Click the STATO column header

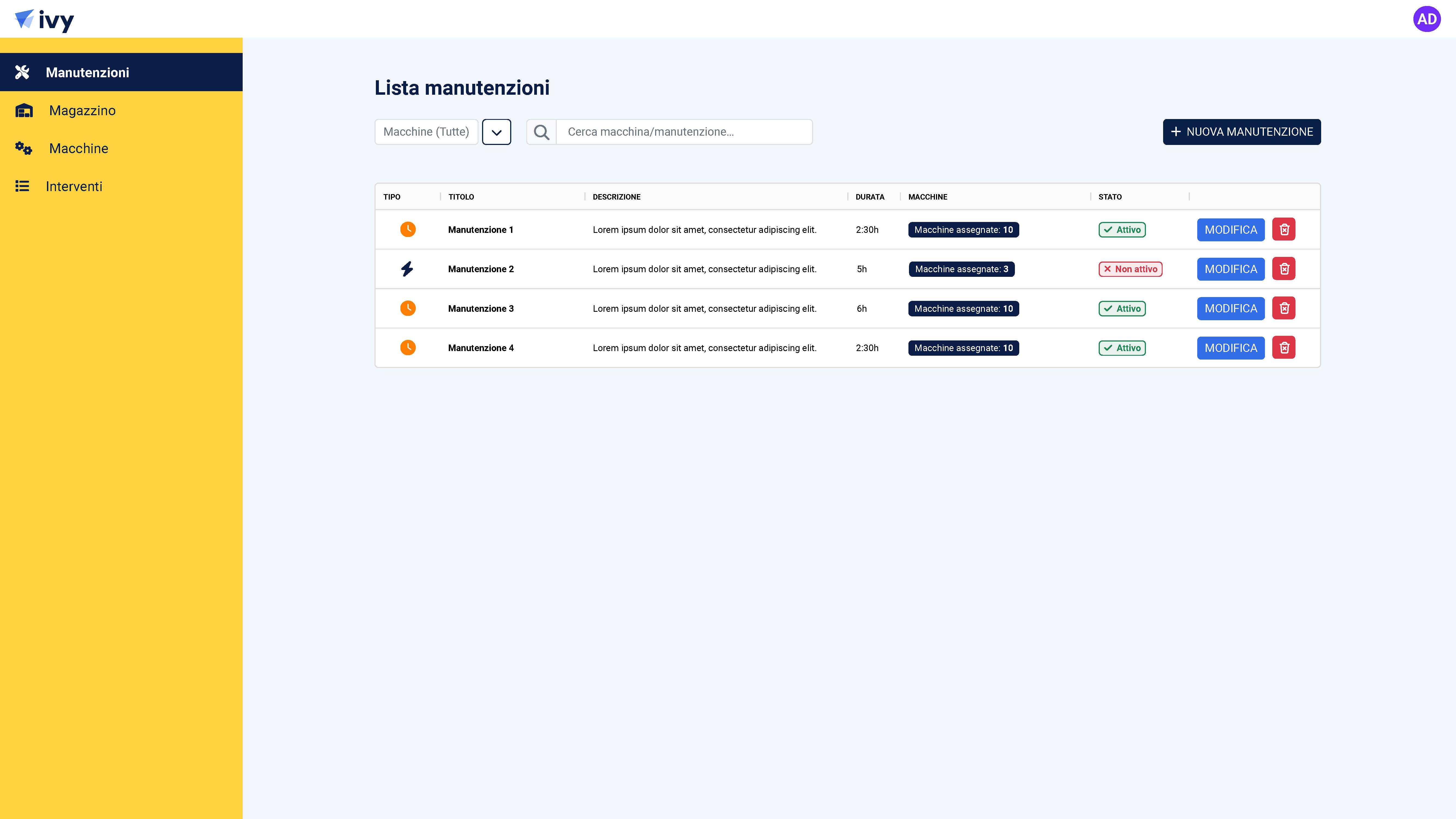point(1110,197)
